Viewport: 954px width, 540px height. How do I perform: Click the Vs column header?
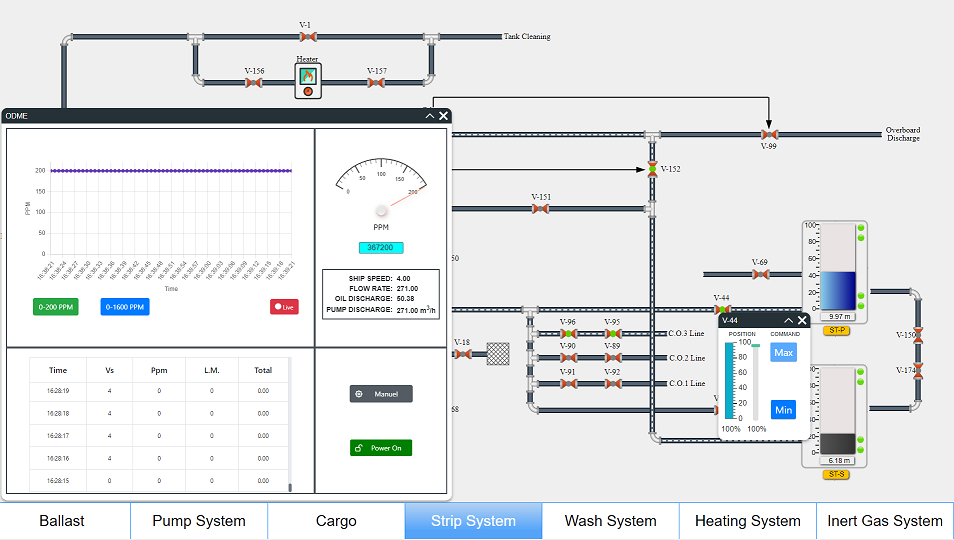(x=110, y=370)
